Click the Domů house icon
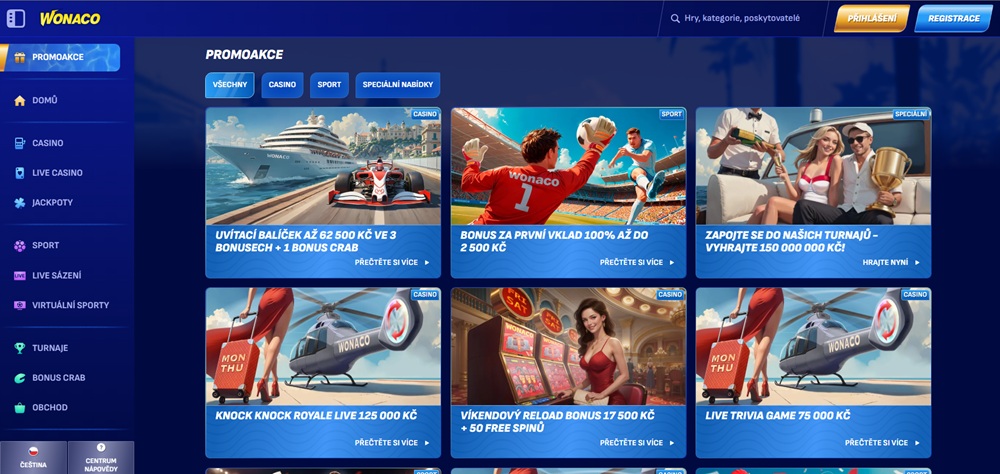 [x=20, y=100]
